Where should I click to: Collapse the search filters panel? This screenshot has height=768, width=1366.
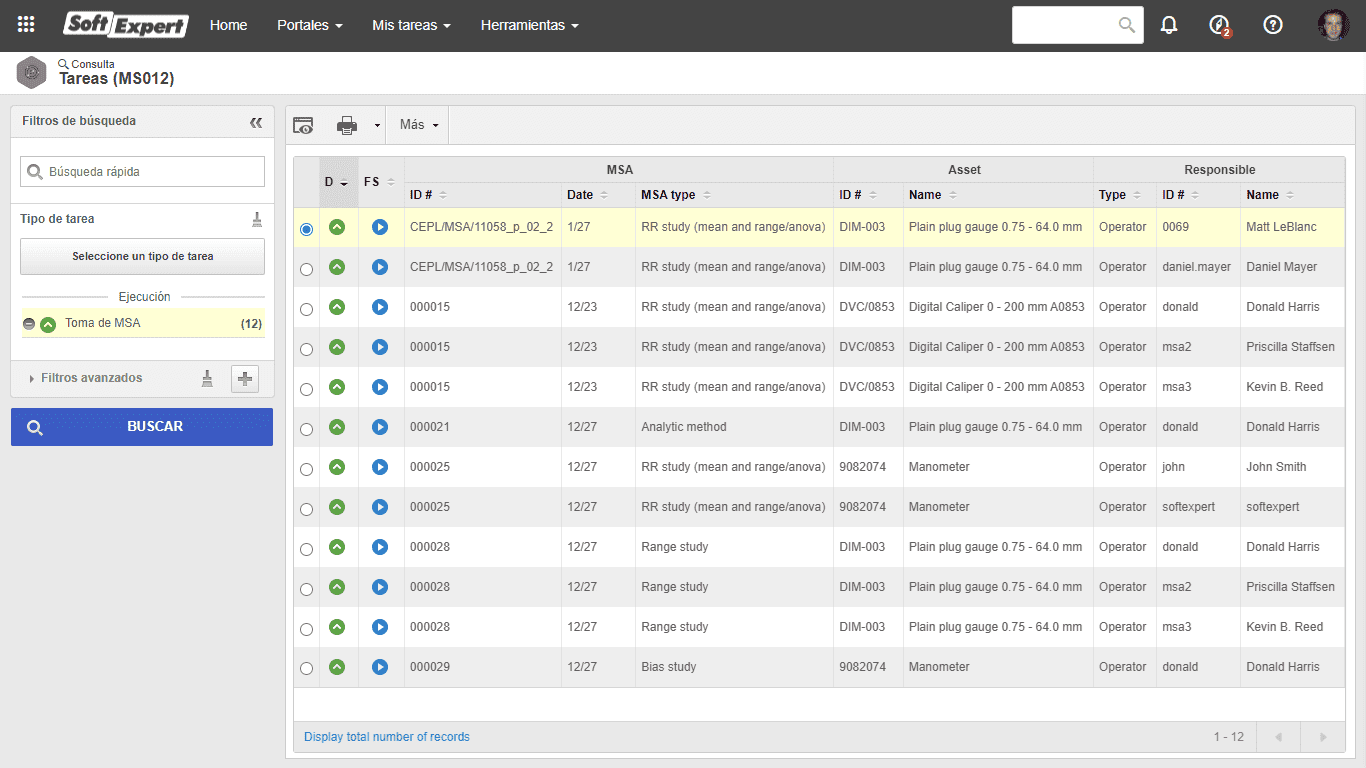[x=256, y=122]
